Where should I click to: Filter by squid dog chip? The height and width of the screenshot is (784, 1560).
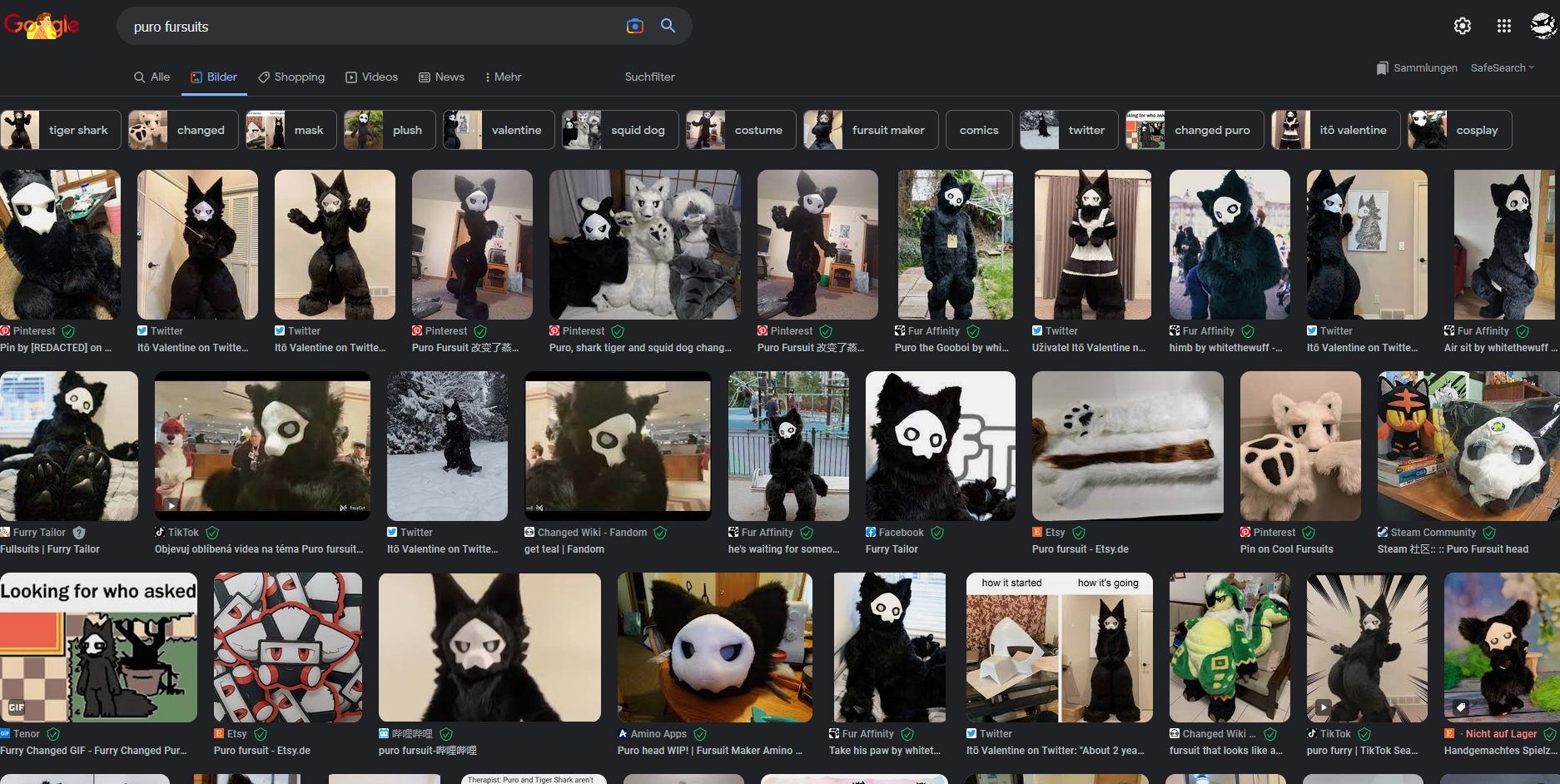coord(620,130)
